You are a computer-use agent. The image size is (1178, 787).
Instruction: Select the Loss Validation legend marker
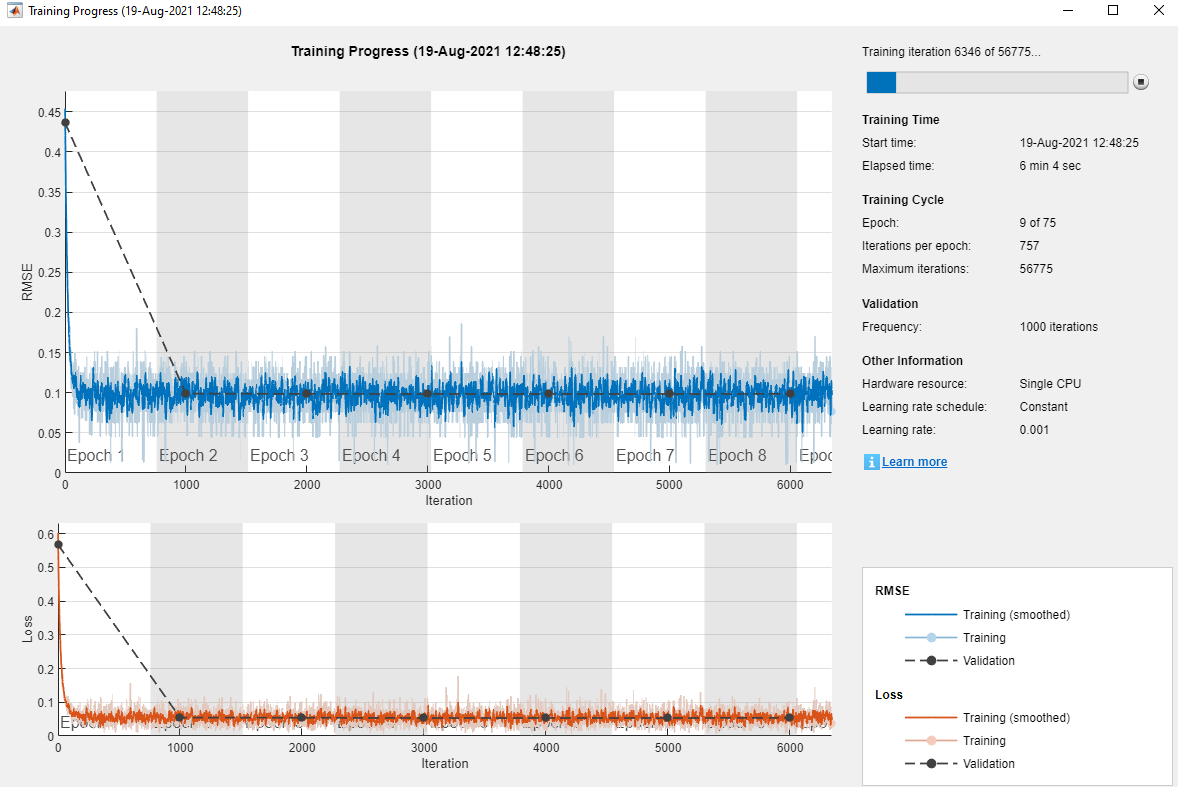tap(932, 764)
